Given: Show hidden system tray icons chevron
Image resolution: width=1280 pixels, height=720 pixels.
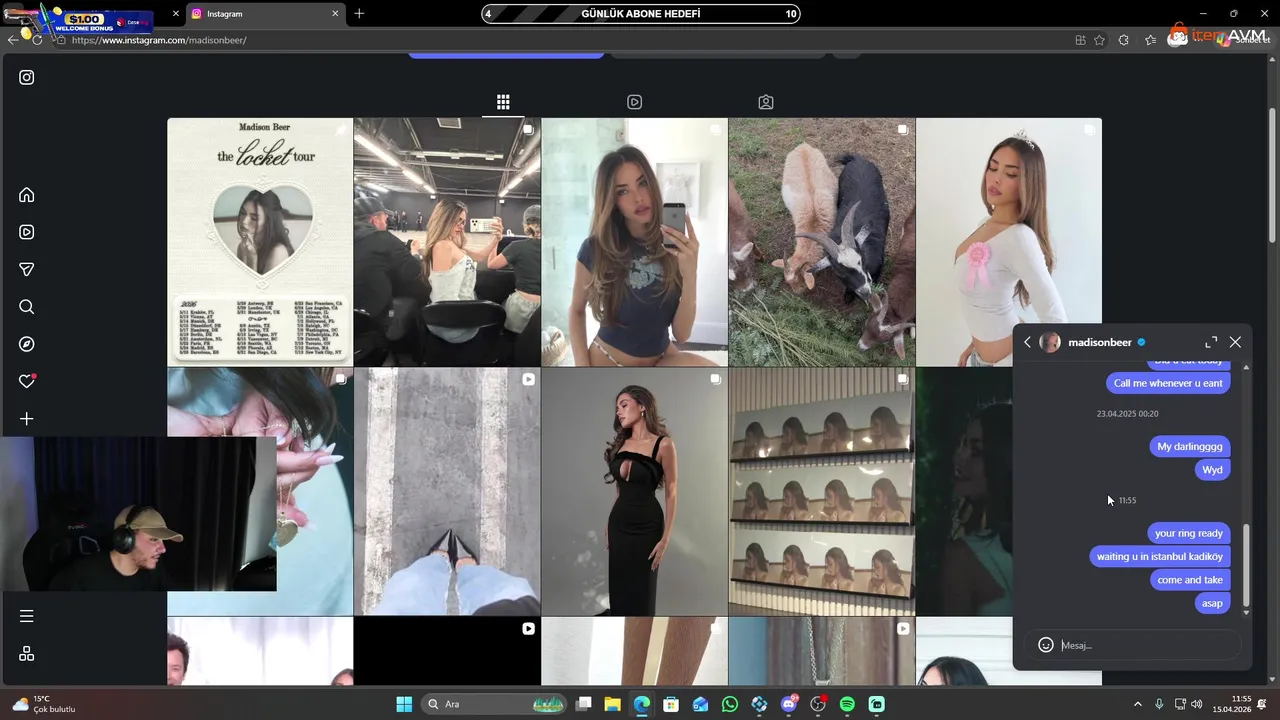Looking at the screenshot, I should (x=1137, y=704).
